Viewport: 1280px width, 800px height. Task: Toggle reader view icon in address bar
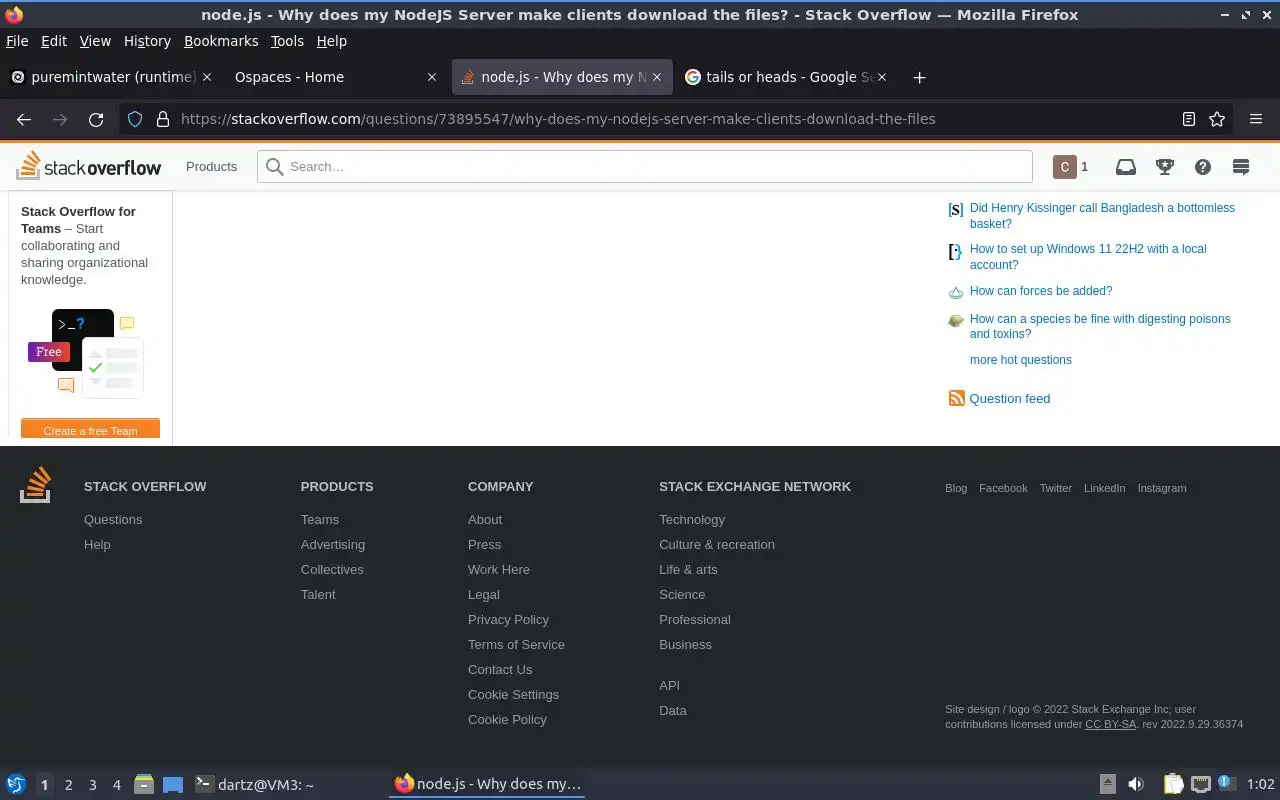click(1189, 119)
